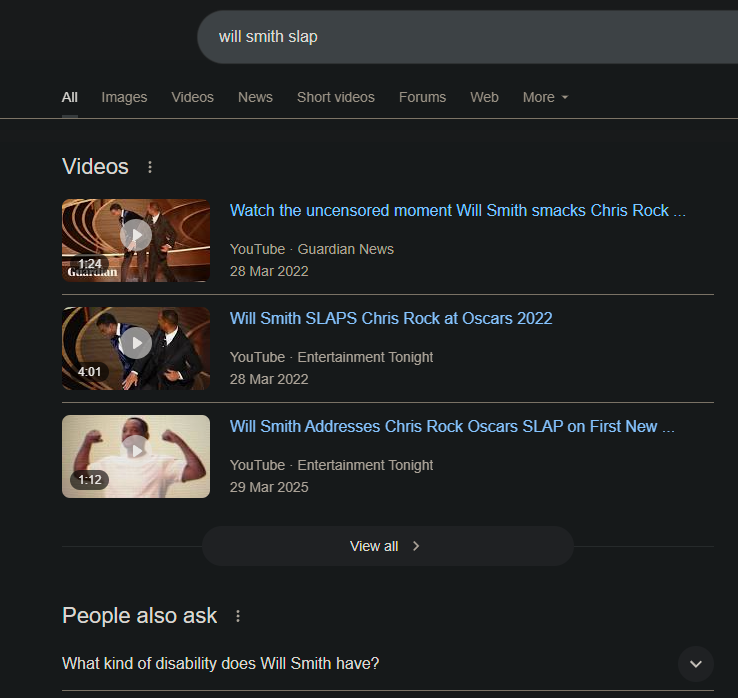Play the 4:01 Oscars 2022 slap video thumbnail
Viewport: 738px width, 698px height.
tap(136, 348)
